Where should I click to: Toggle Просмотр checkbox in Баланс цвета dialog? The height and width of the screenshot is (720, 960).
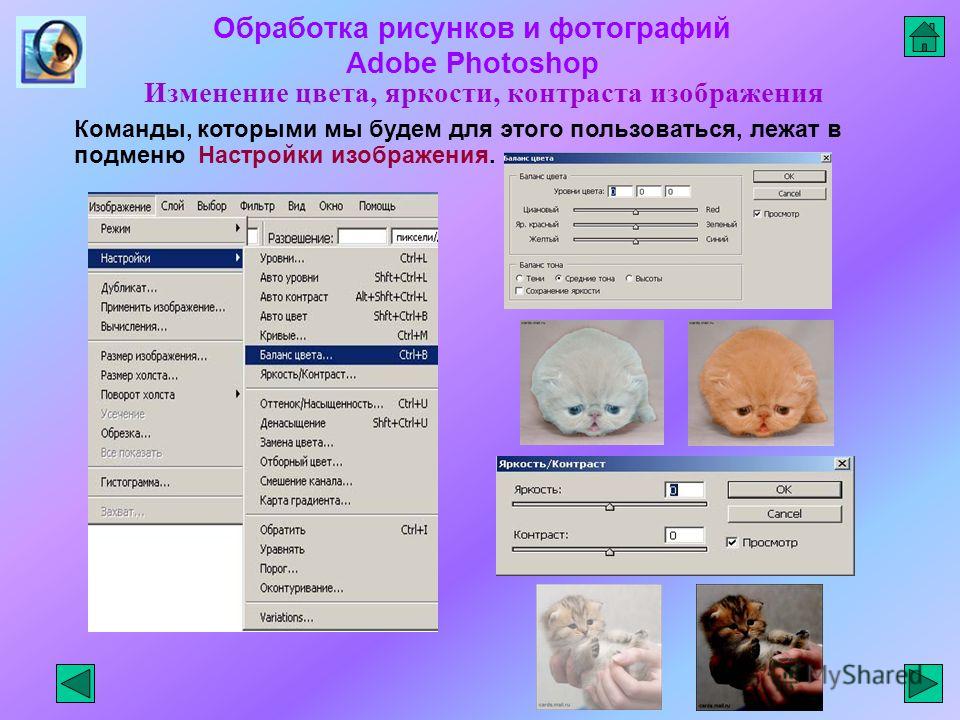point(757,214)
